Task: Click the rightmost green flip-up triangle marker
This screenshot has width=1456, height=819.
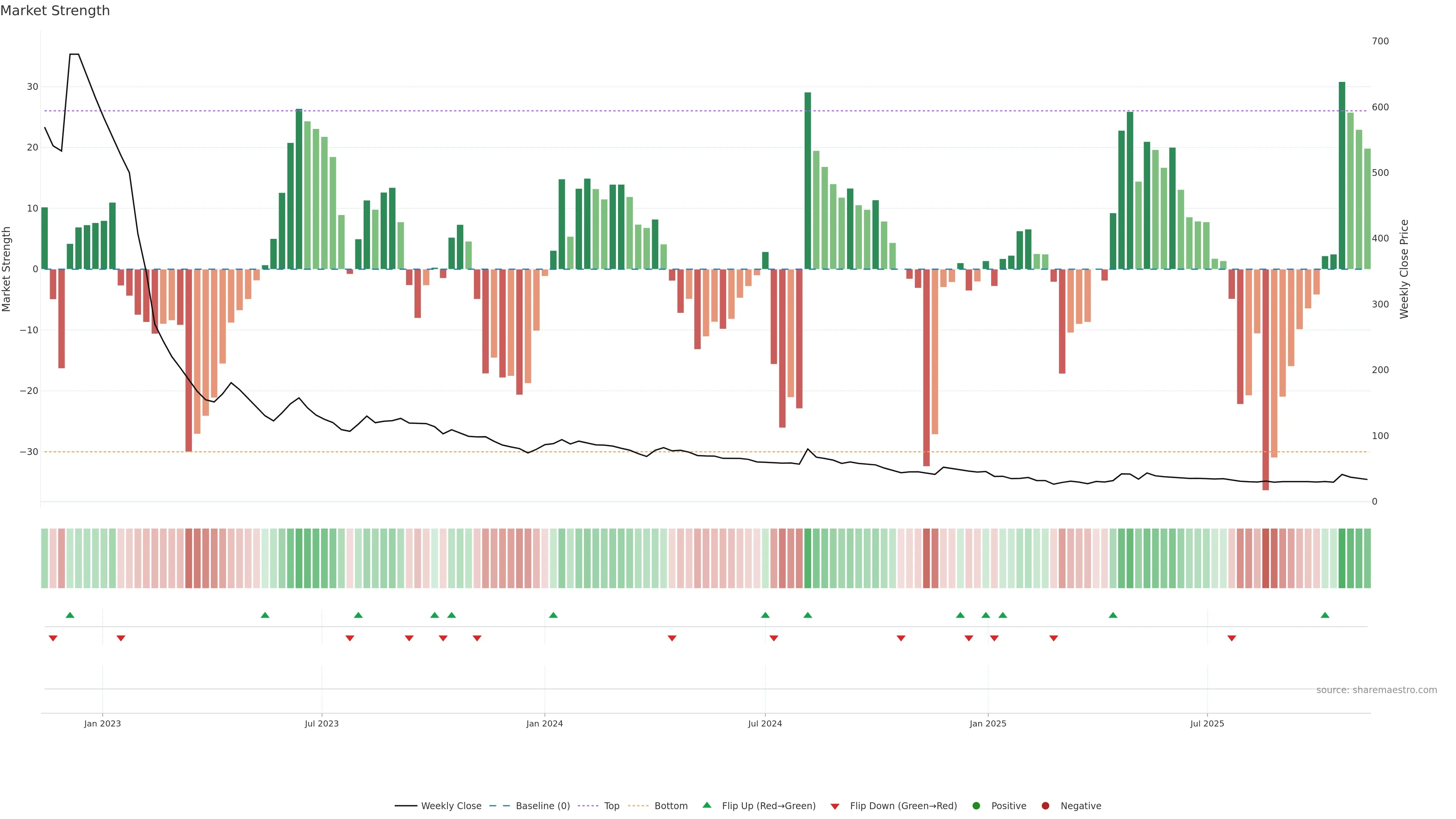Action: (x=1325, y=615)
